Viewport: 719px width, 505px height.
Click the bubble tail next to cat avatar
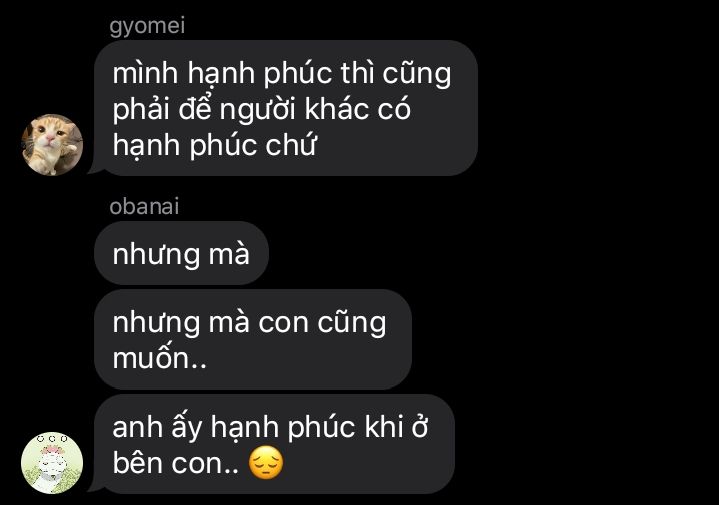point(95,169)
